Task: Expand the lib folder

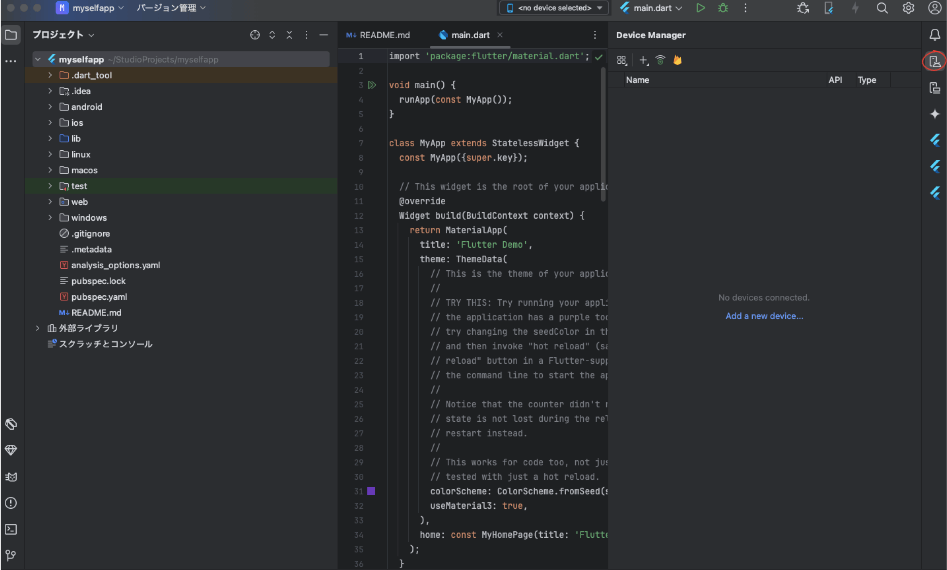Action: click(50, 138)
